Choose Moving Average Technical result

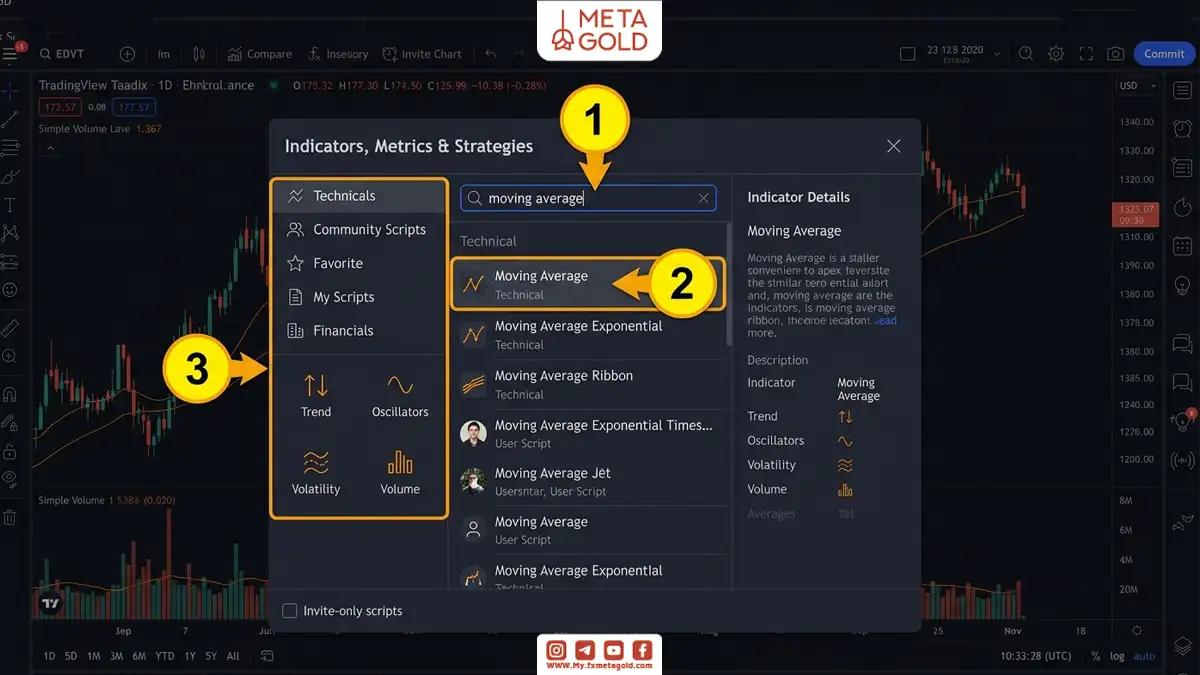tap(587, 284)
